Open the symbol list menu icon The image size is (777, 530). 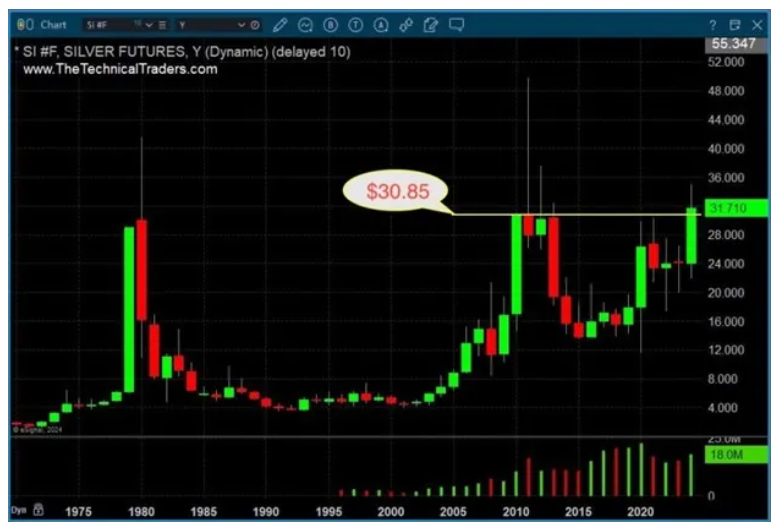click(163, 23)
